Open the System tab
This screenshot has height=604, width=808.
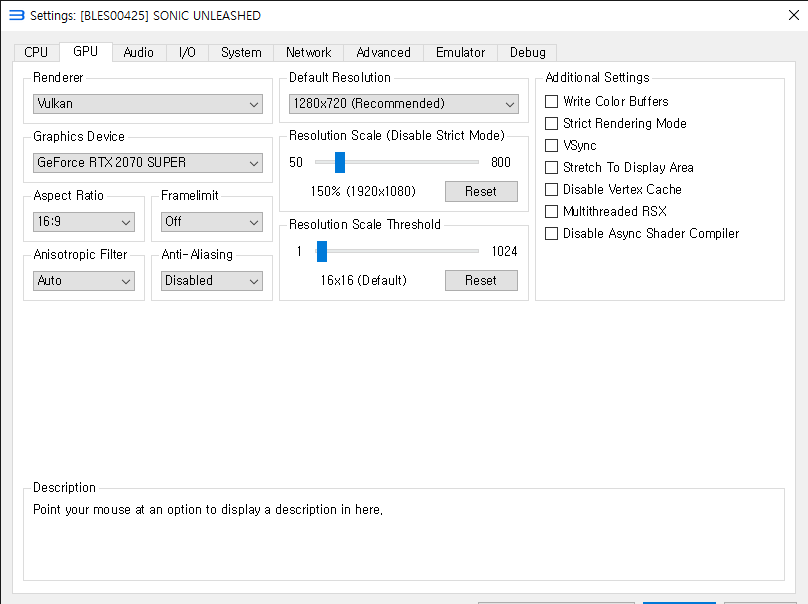(241, 52)
